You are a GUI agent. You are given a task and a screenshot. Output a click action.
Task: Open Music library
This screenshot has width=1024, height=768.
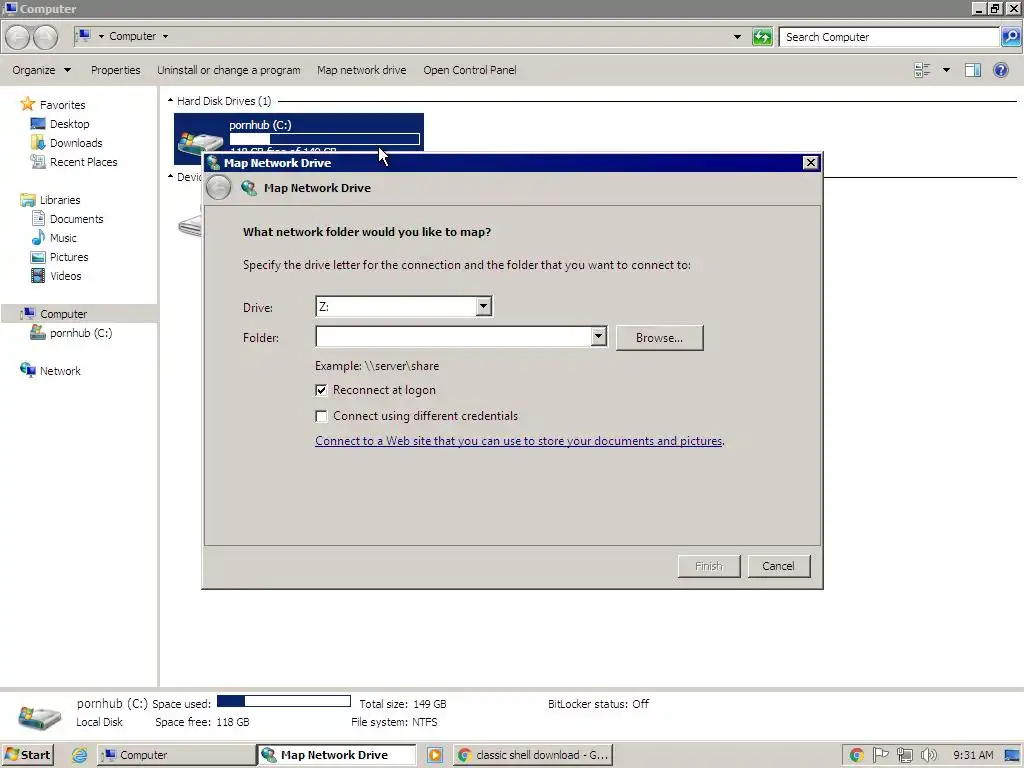point(63,238)
